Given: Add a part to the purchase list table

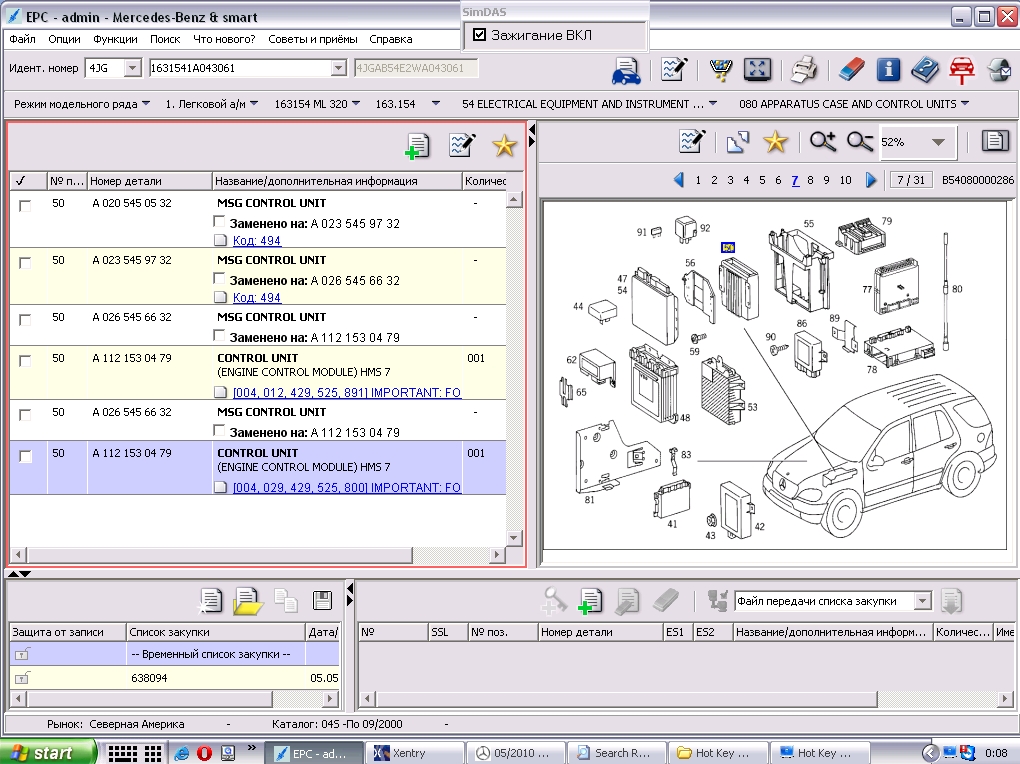Looking at the screenshot, I should pos(590,601).
